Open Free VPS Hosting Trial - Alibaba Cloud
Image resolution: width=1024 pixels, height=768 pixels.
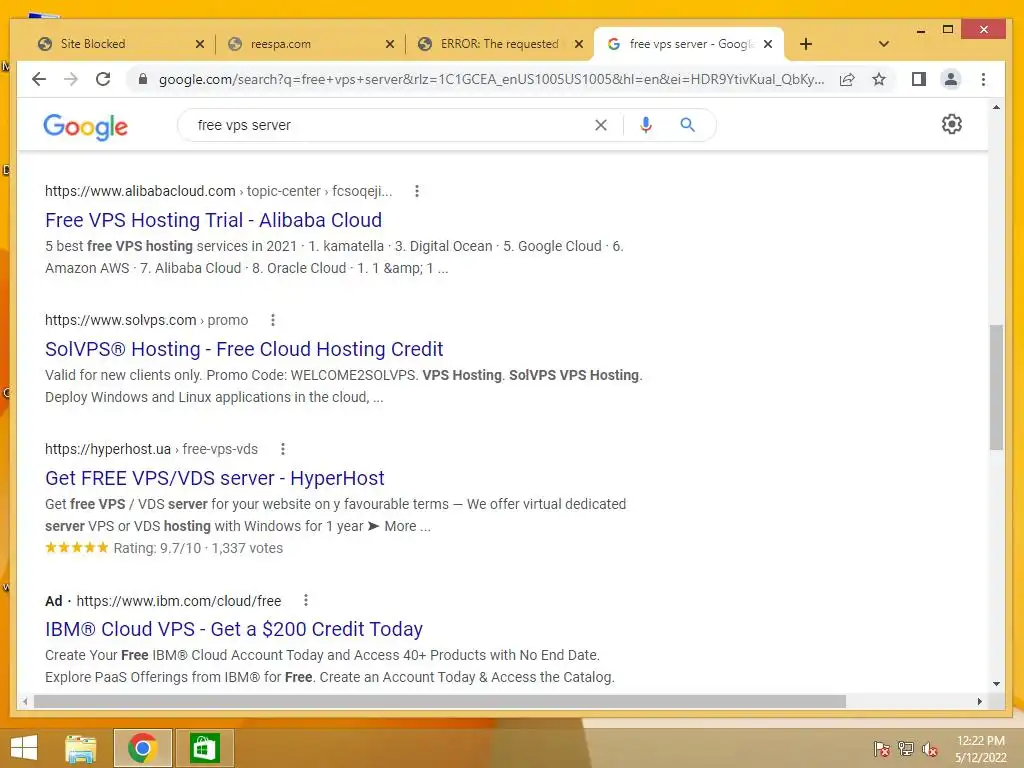(214, 220)
